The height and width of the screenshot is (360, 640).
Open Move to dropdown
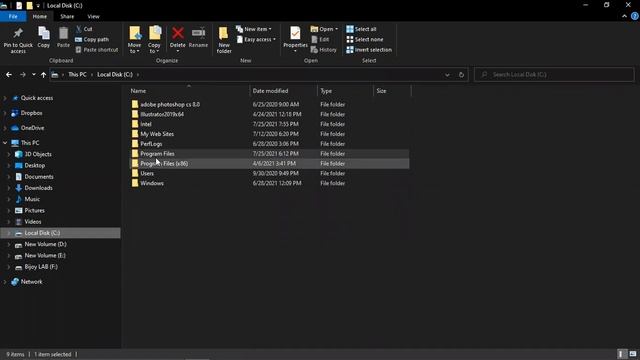pos(134,40)
